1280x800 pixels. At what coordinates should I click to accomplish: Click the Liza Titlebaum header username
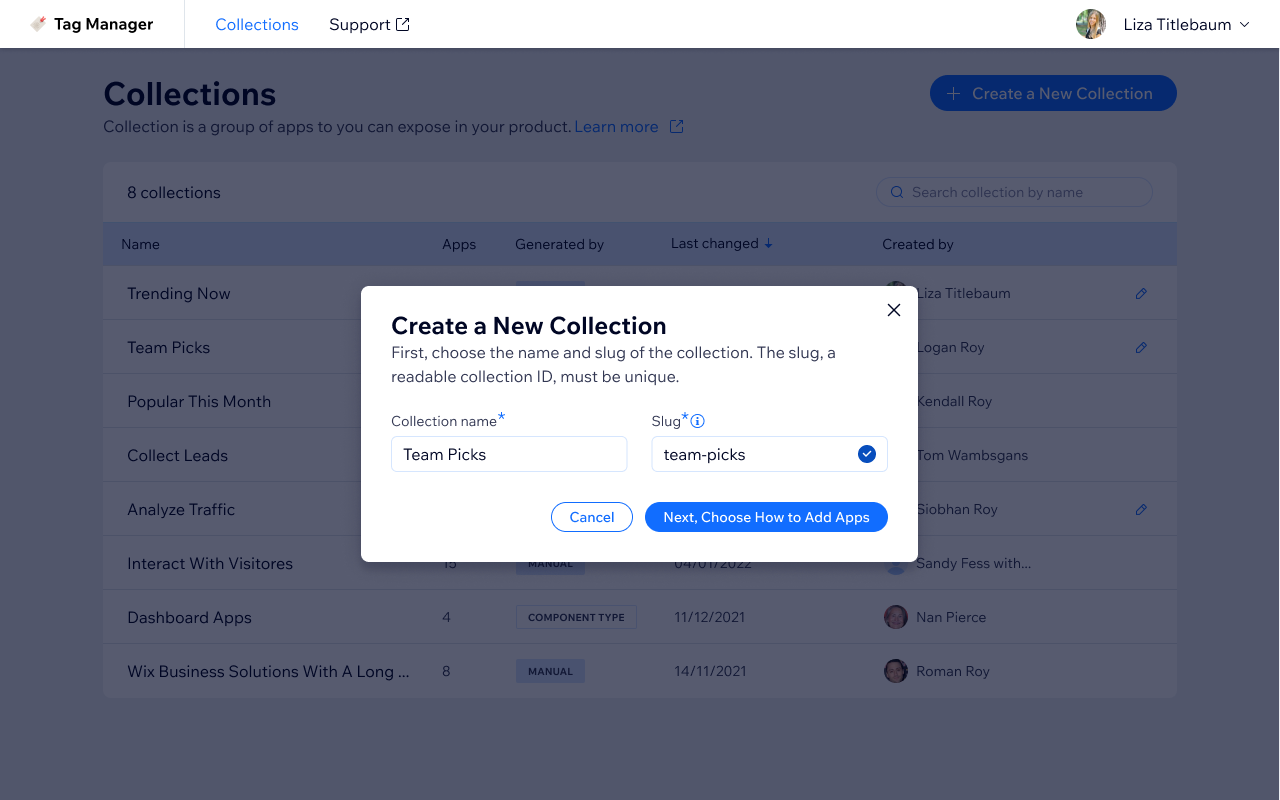click(1177, 24)
